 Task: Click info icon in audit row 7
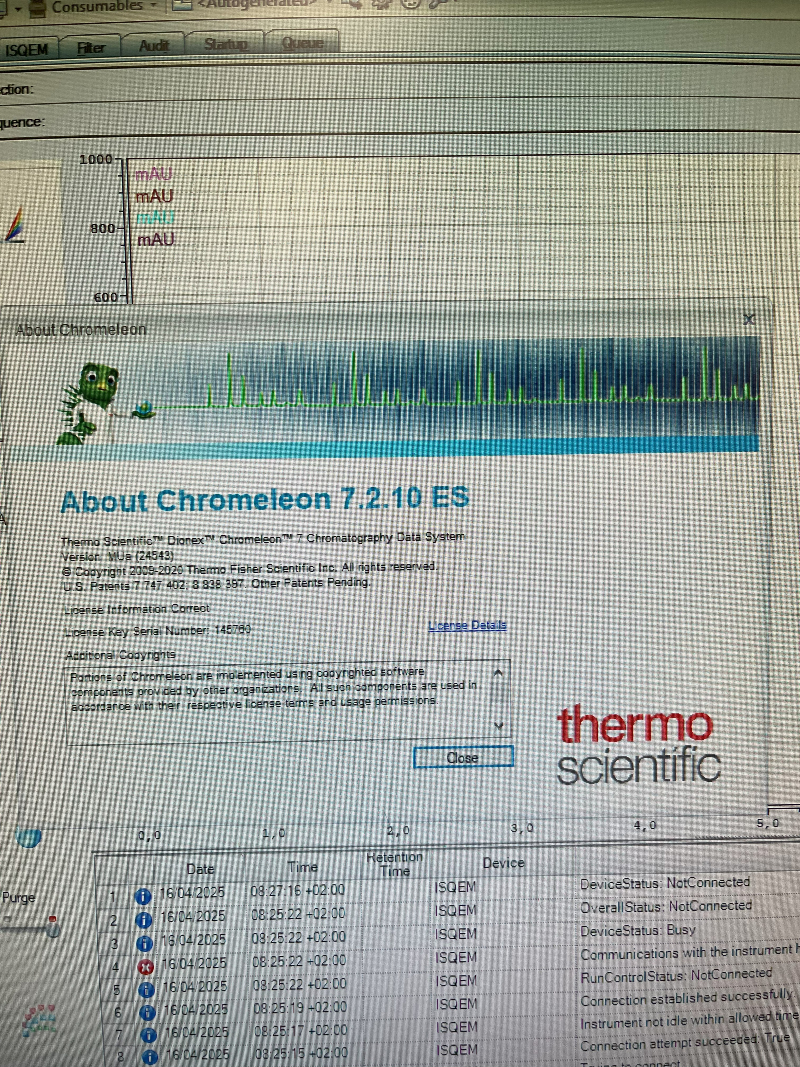click(x=148, y=1036)
